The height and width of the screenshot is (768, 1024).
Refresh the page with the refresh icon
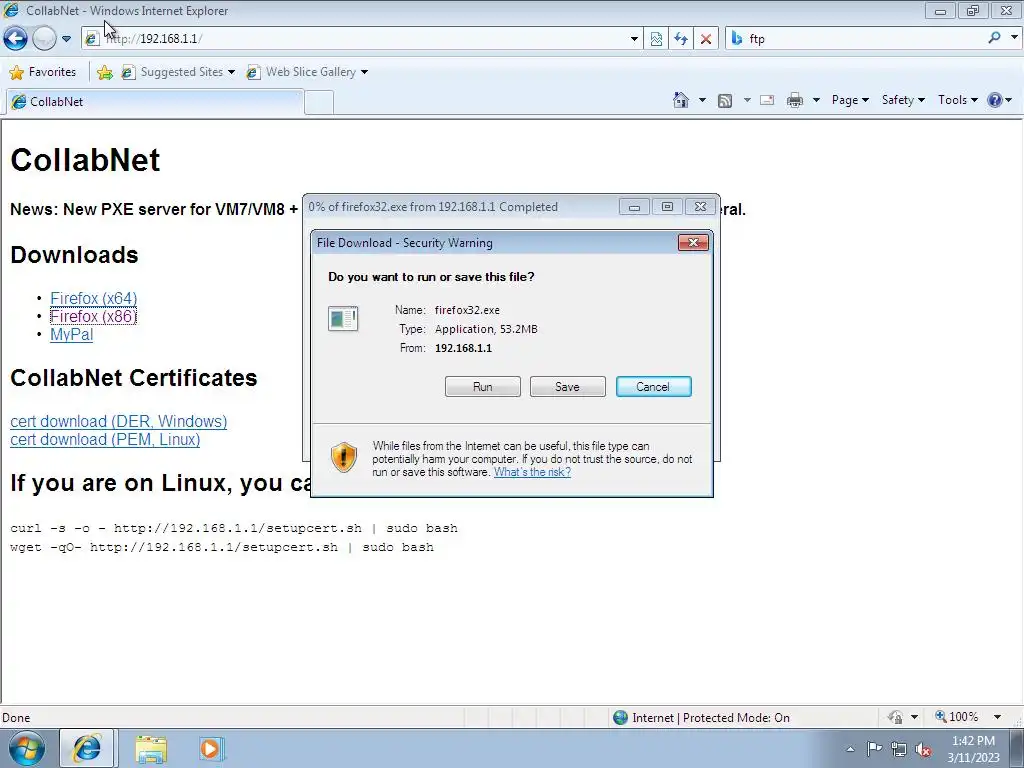680,39
